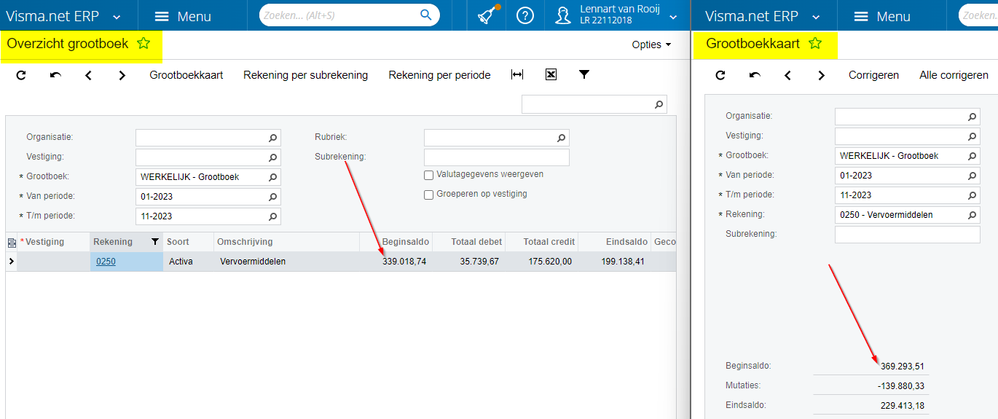
Task: Click Rekening per periode button
Action: (440, 75)
